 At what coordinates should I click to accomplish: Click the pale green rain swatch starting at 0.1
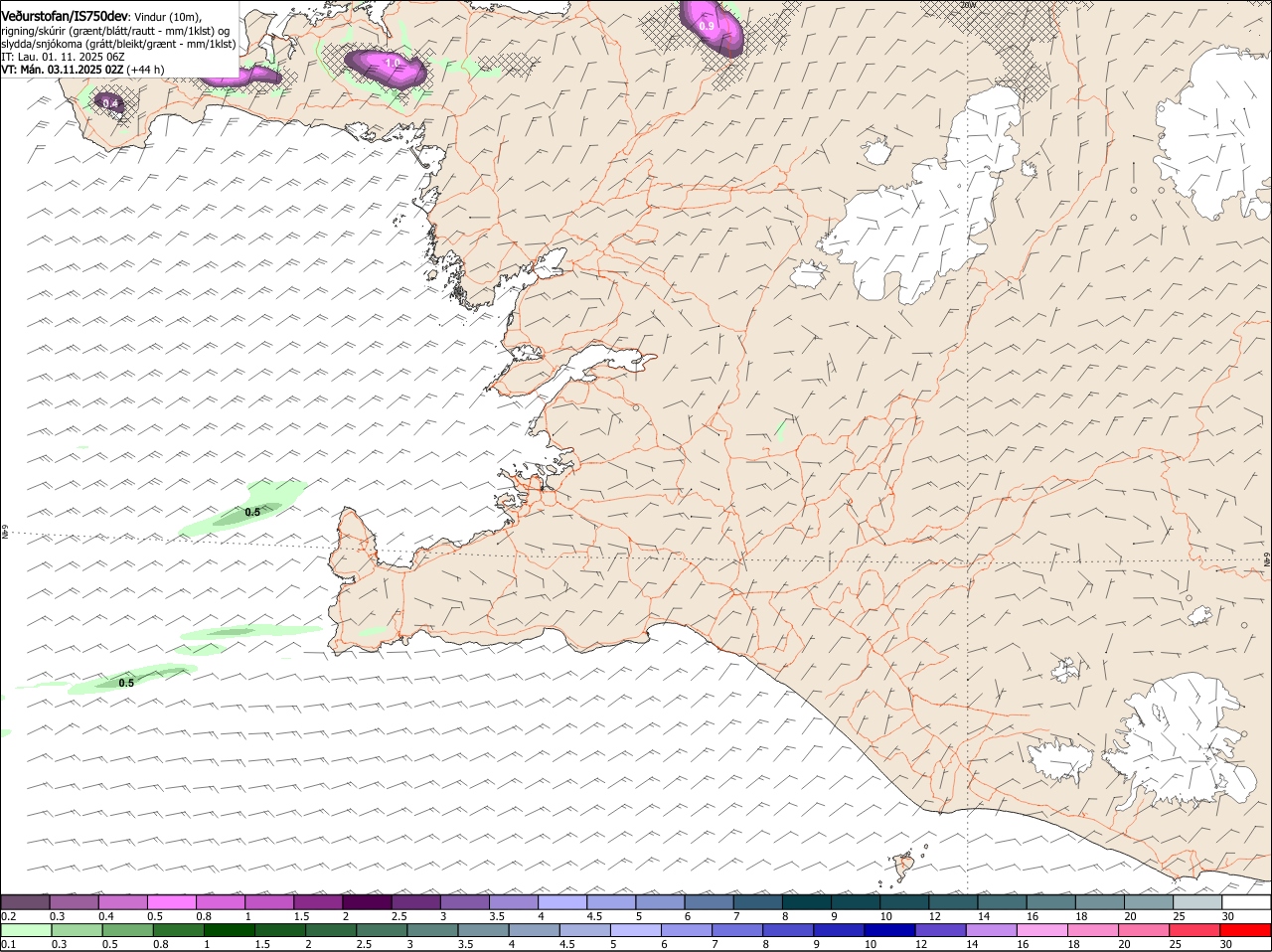[x=25, y=930]
